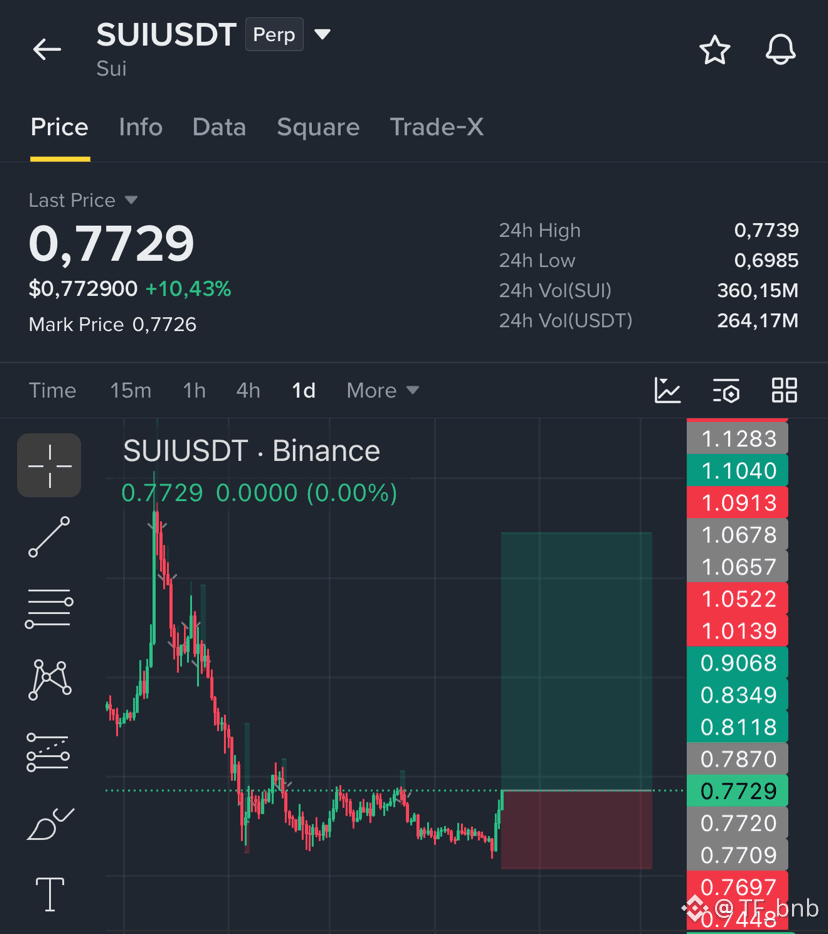Select the horizontal lines Fibonacci tool

point(49,608)
